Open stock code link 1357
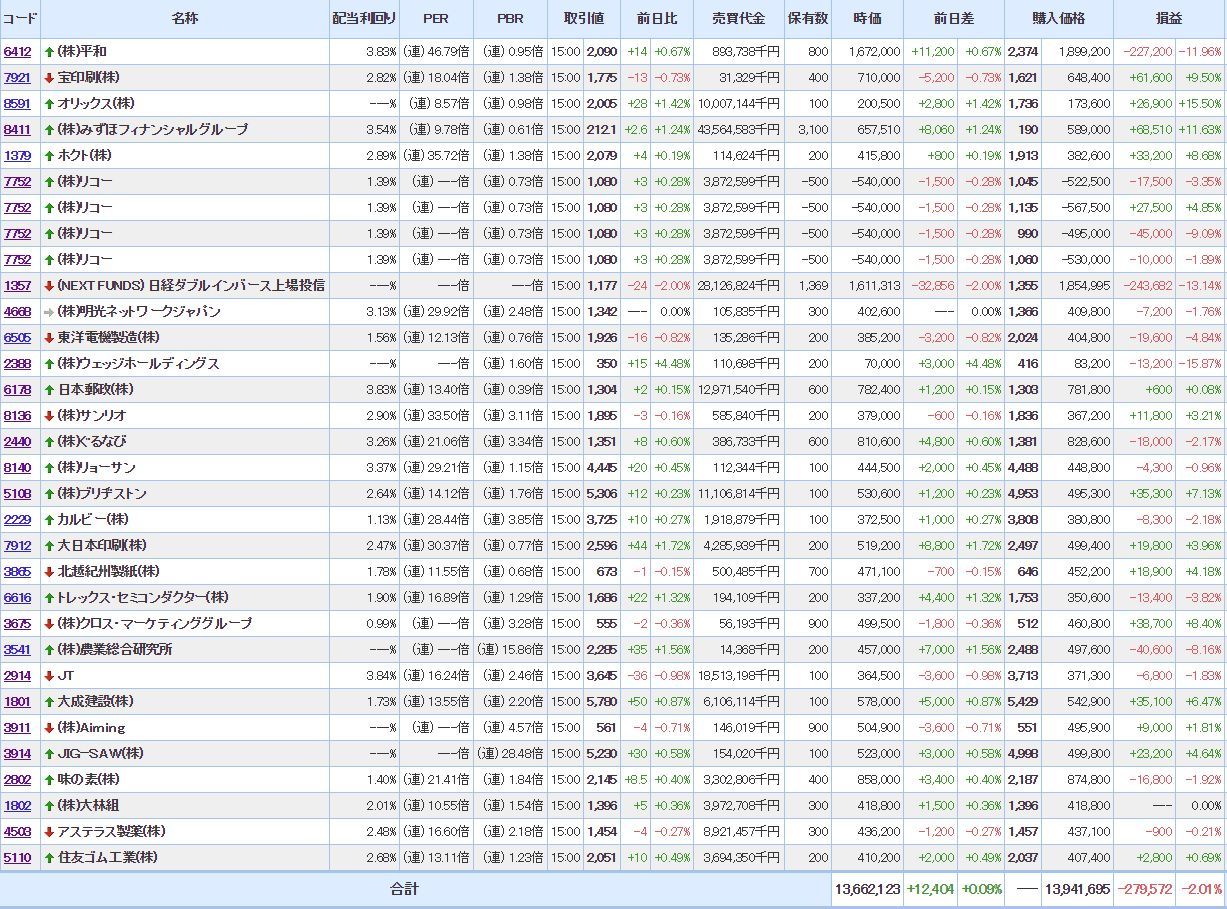Viewport: 1227px width, 909px height. [17, 286]
